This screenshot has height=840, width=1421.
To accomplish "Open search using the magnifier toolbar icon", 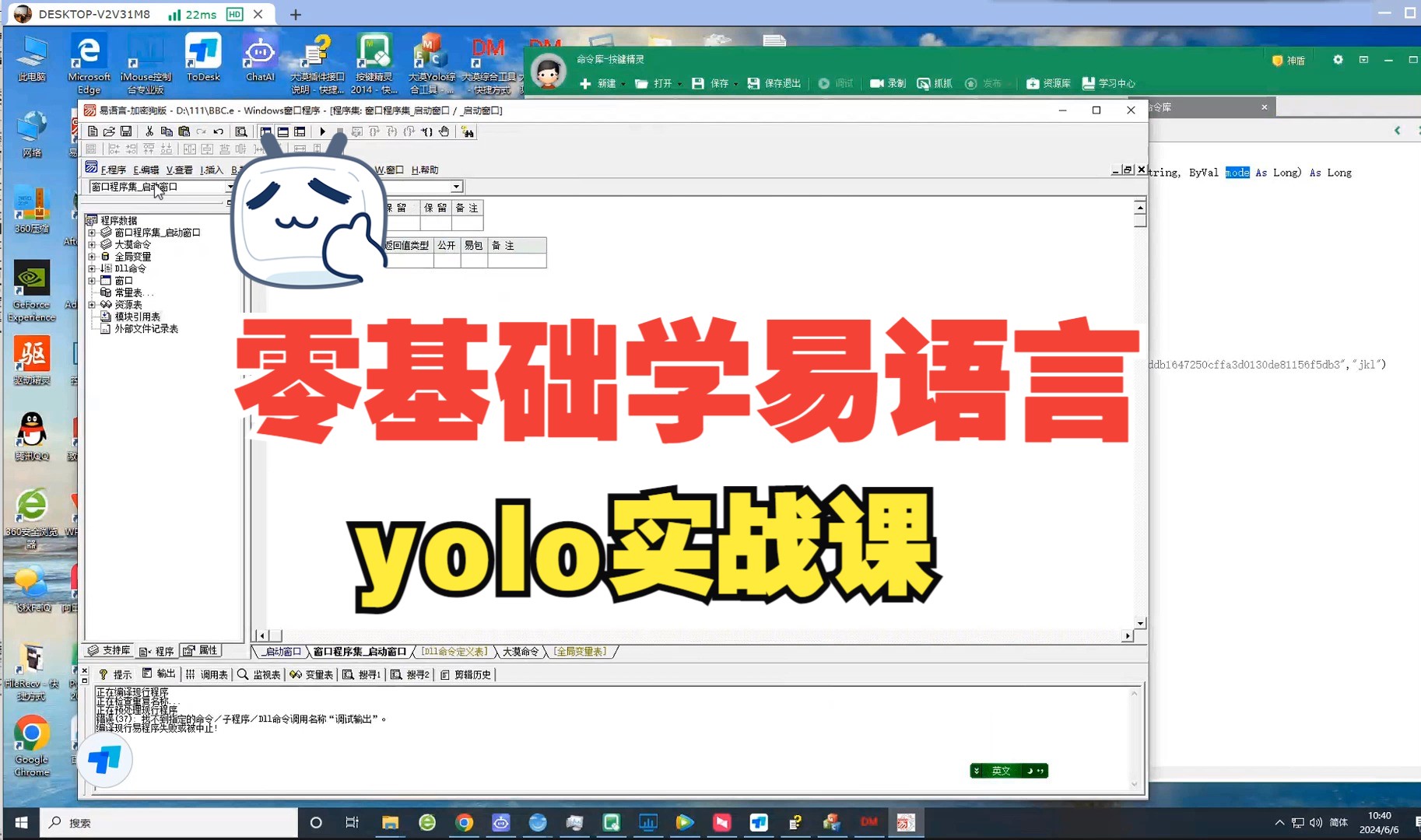I will pyautogui.click(x=242, y=131).
